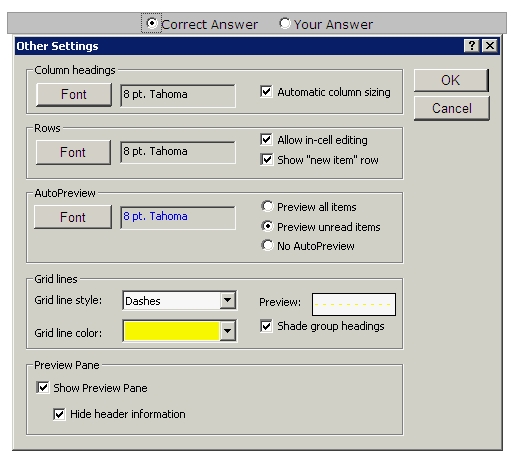Open Font settings for AutoPreview
The height and width of the screenshot is (467, 523).
click(x=73, y=217)
